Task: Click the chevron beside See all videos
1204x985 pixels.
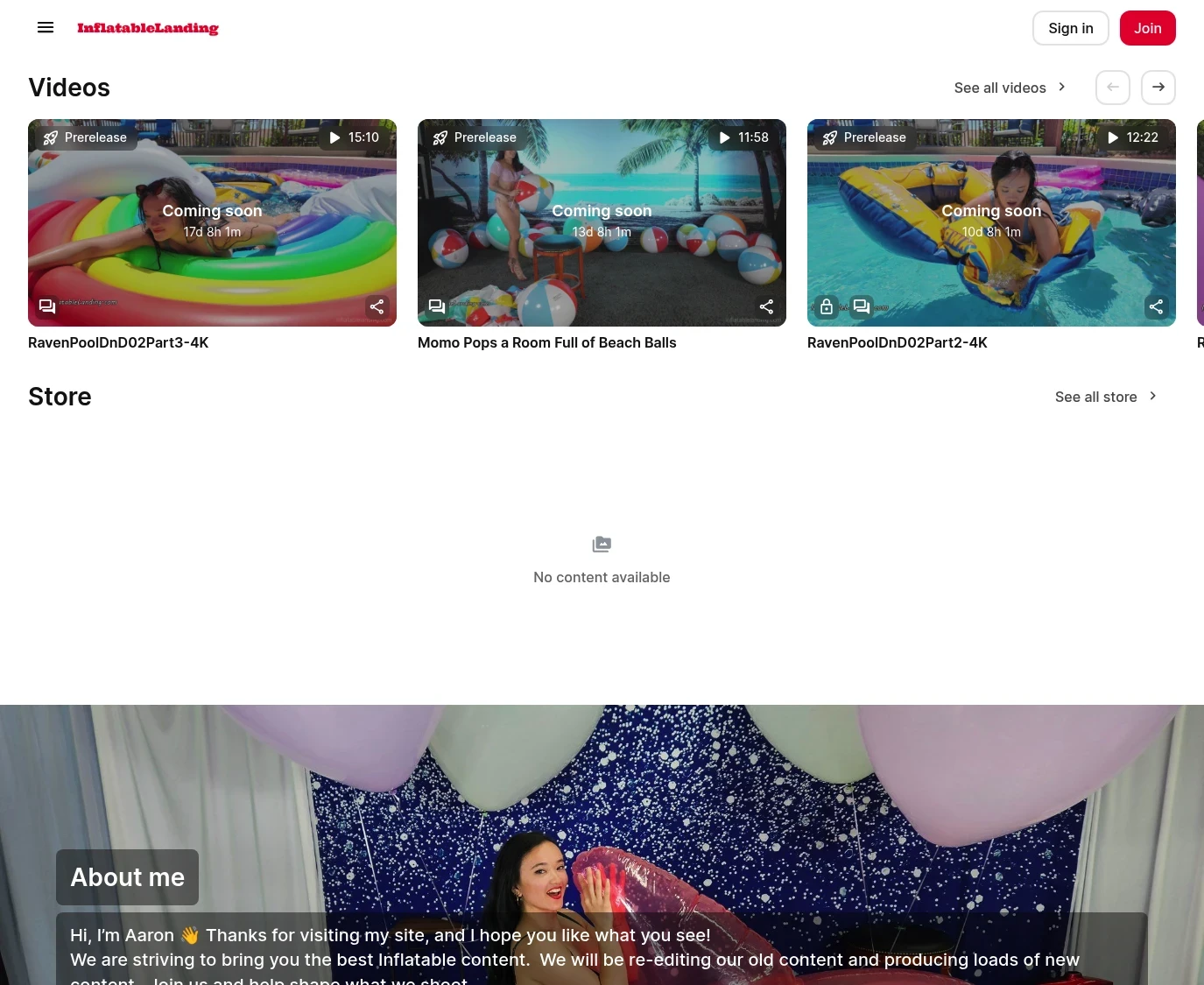Action: coord(1061,87)
